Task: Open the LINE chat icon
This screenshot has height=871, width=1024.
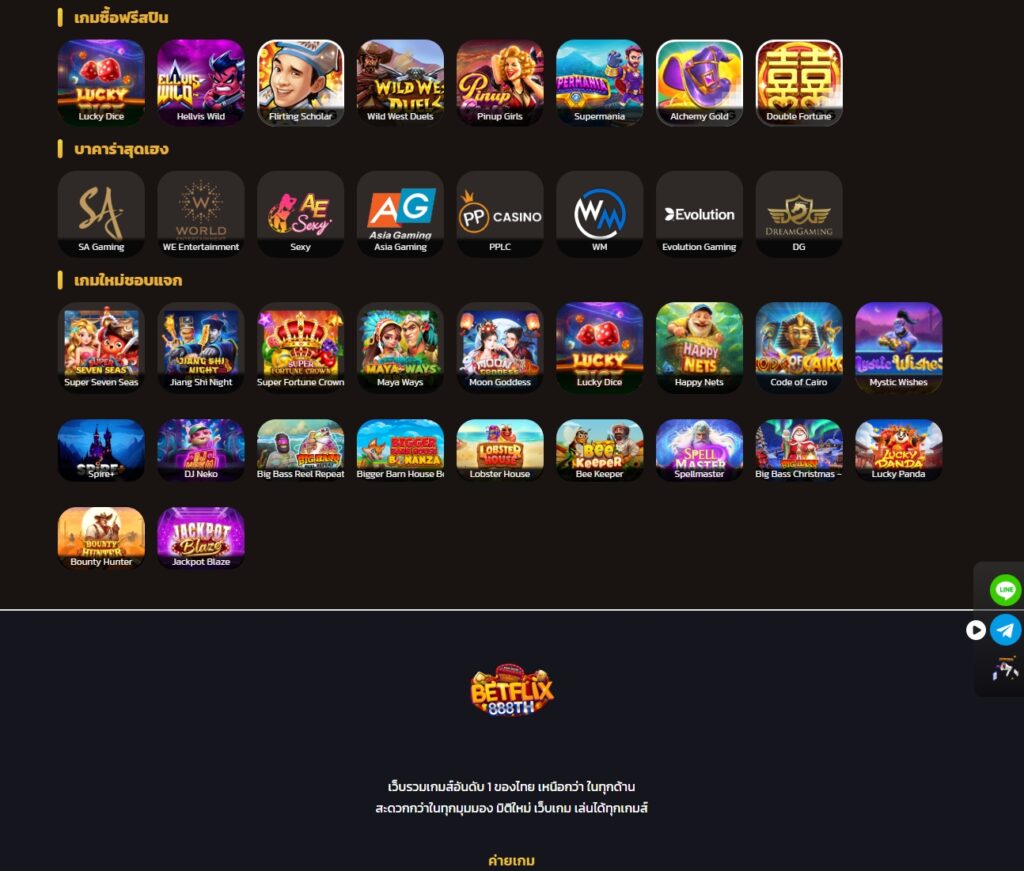Action: [x=1006, y=590]
